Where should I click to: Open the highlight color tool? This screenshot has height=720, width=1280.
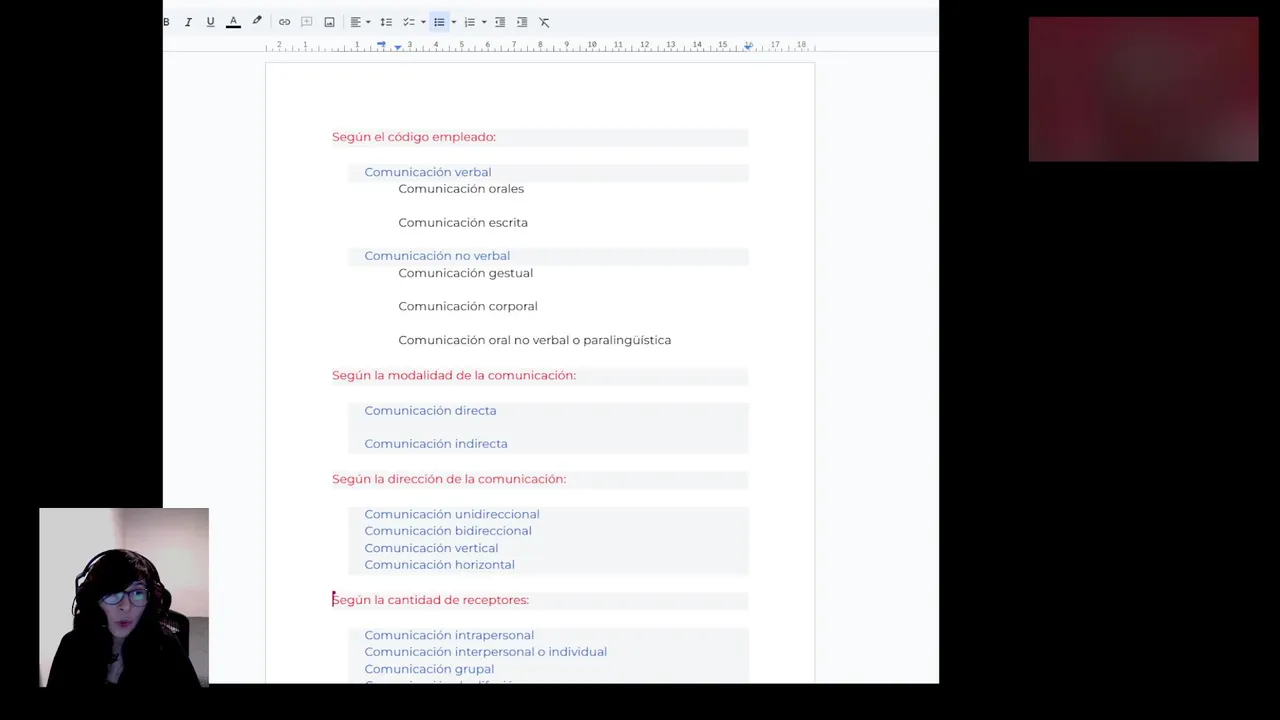[x=257, y=22]
